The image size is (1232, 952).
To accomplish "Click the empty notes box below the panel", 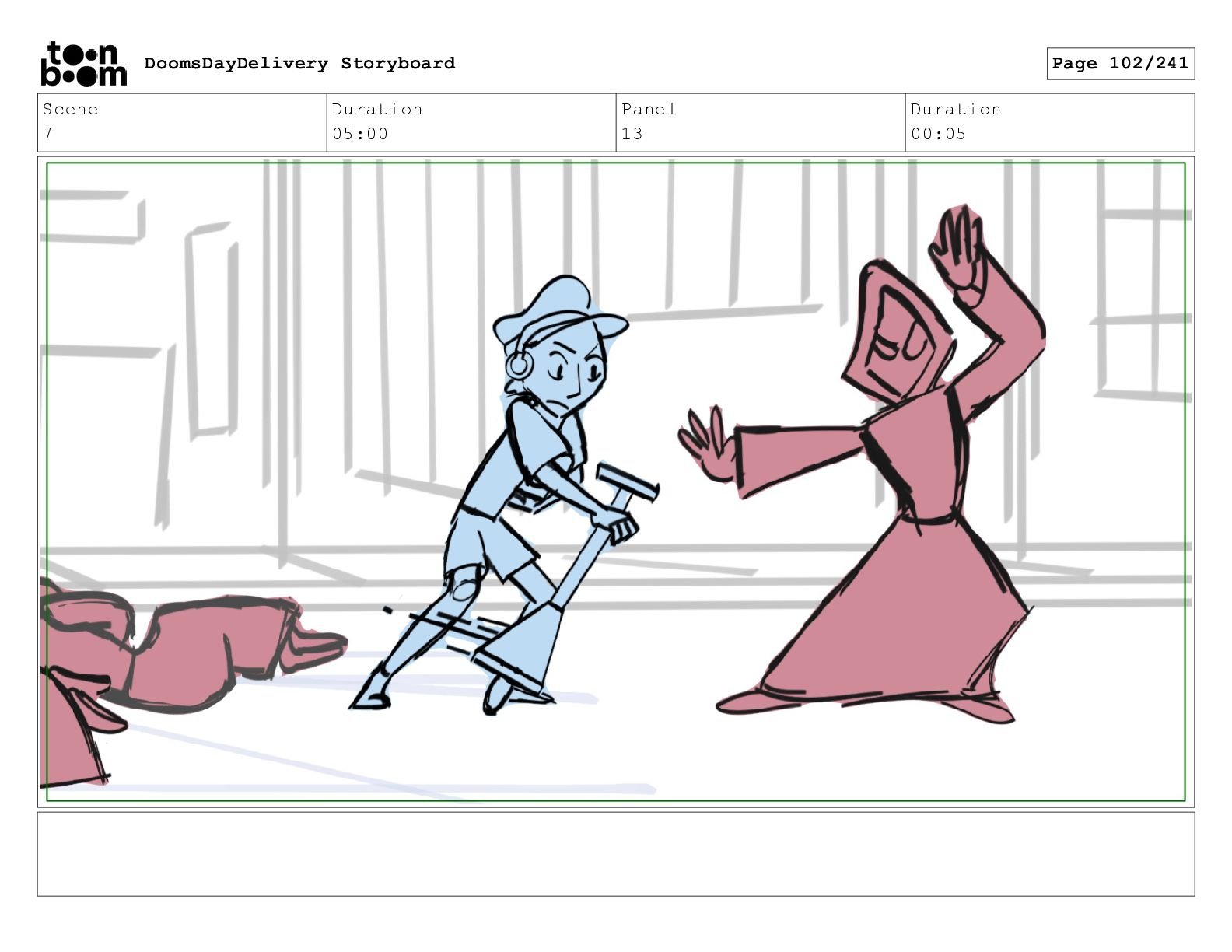I will pos(616,854).
